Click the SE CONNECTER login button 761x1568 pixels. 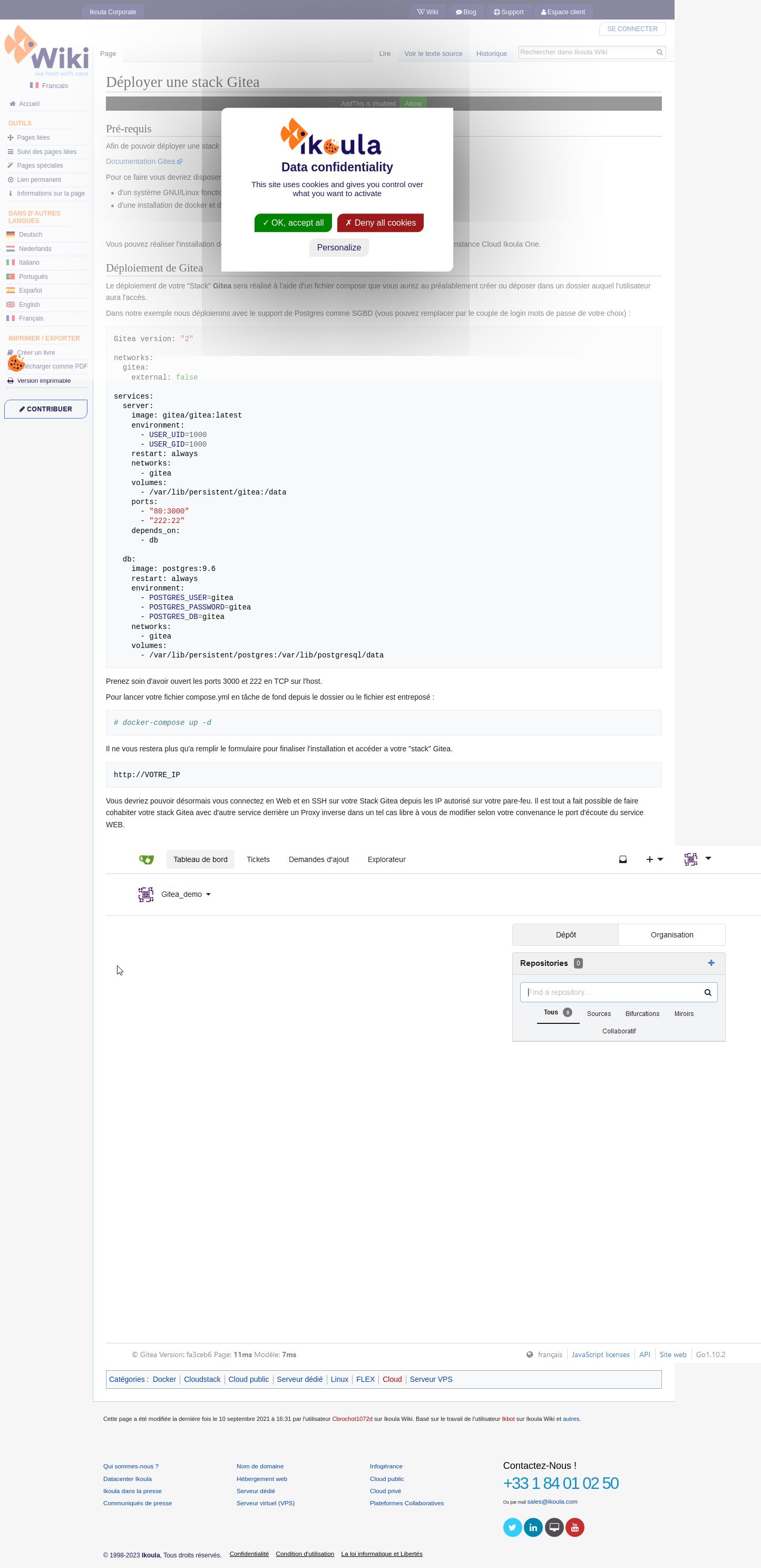(631, 28)
